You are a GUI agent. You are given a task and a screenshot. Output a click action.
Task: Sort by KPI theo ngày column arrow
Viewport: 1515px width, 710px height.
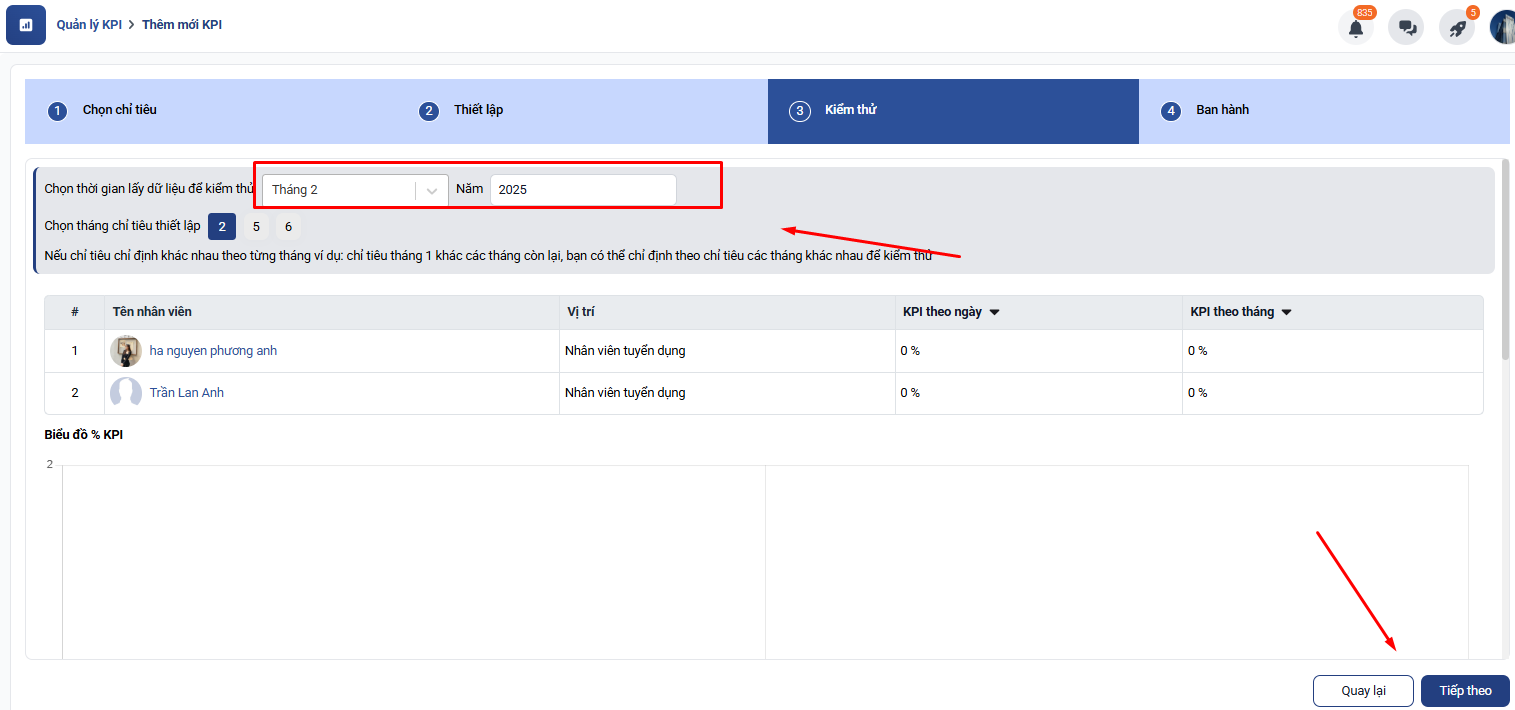click(994, 312)
